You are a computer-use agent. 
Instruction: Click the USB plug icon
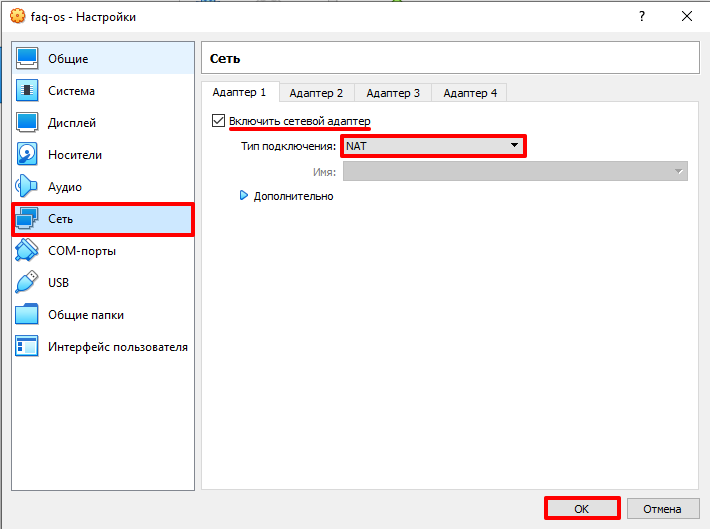point(27,282)
